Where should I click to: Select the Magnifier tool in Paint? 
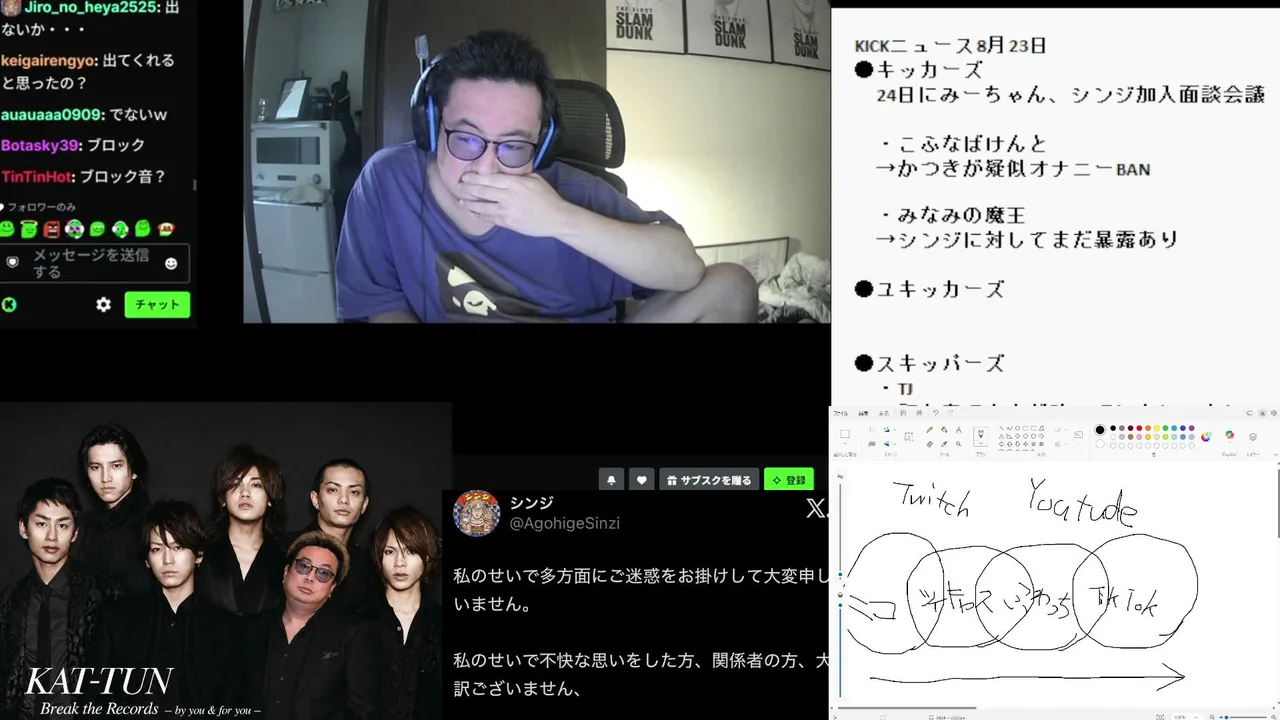(x=958, y=443)
